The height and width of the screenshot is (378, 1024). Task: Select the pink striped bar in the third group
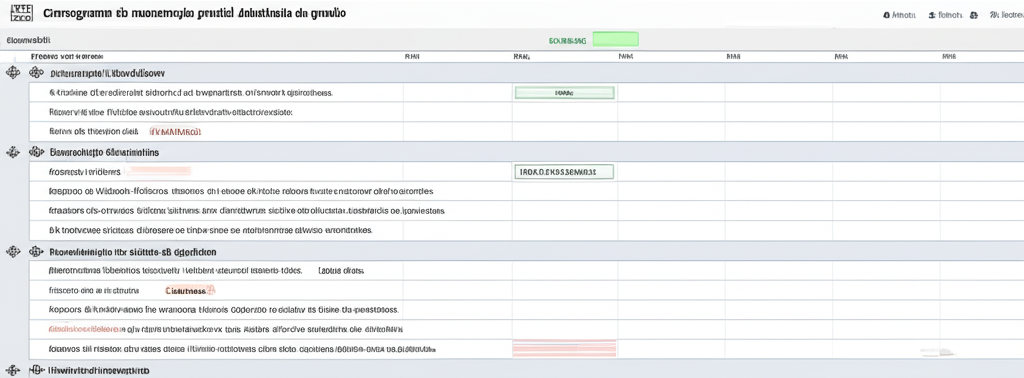pos(565,348)
